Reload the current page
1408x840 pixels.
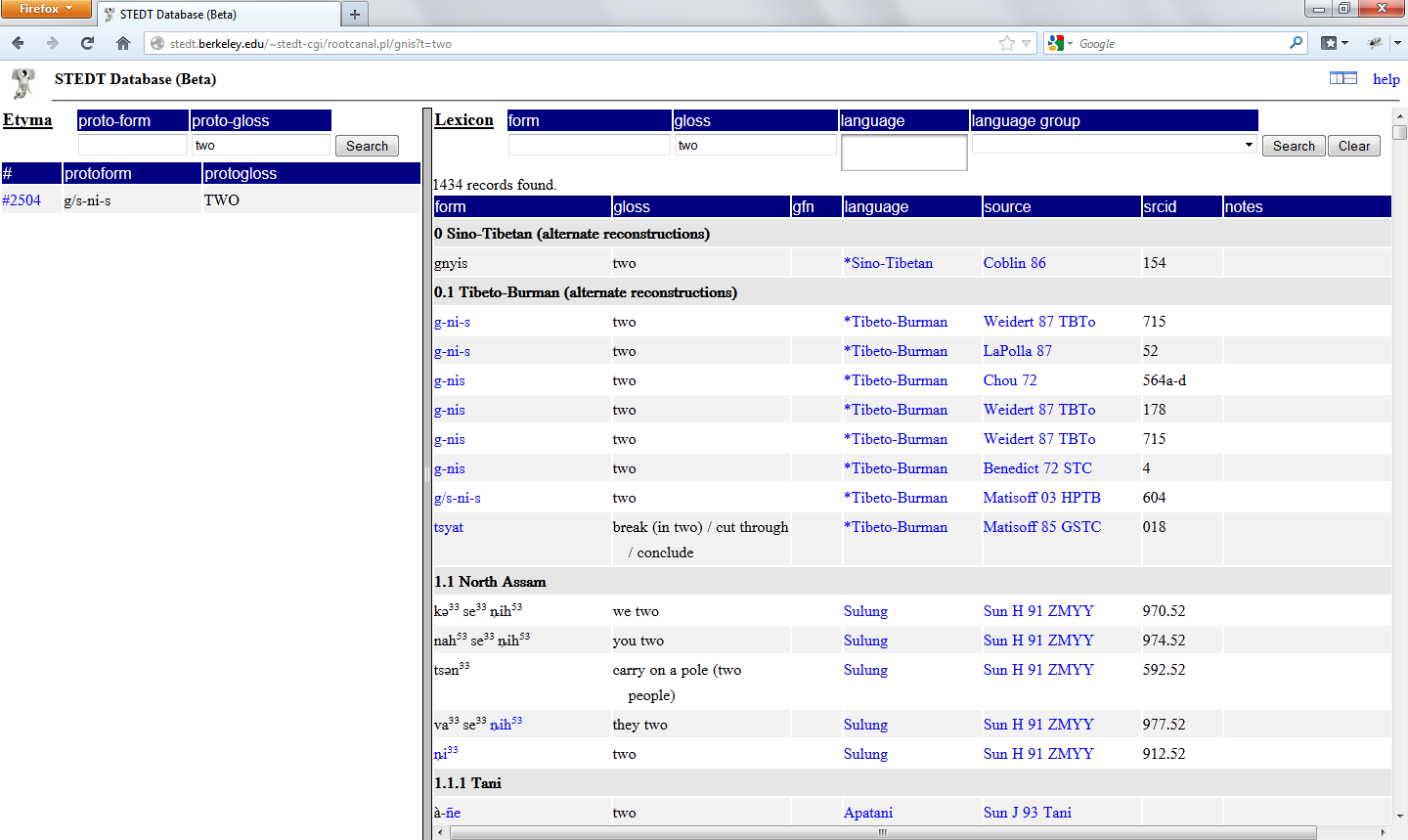88,43
